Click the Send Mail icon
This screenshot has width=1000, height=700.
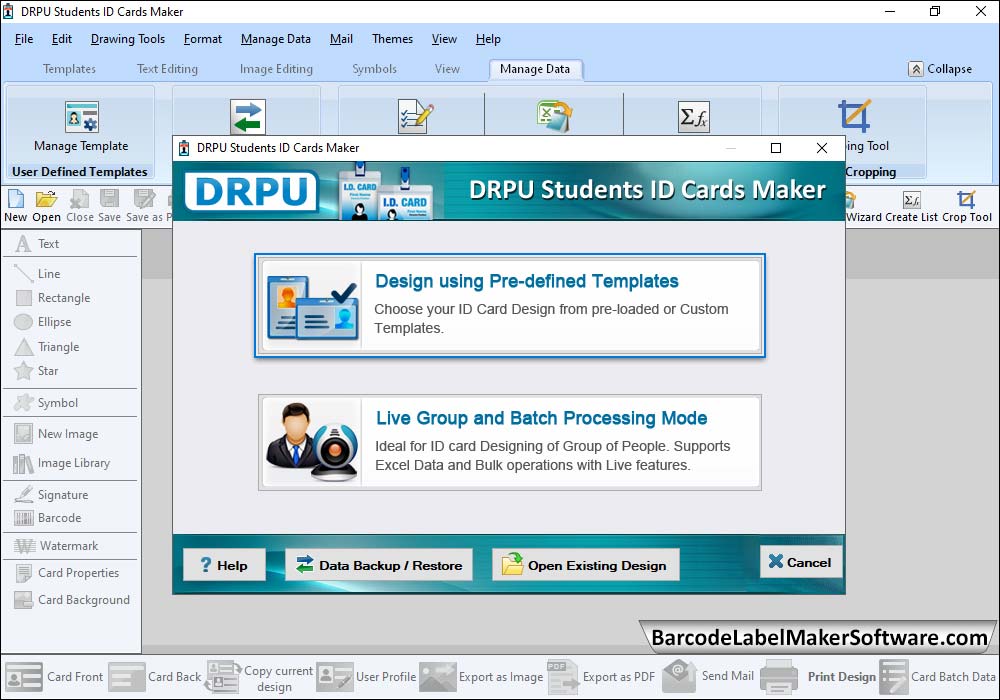tap(679, 676)
